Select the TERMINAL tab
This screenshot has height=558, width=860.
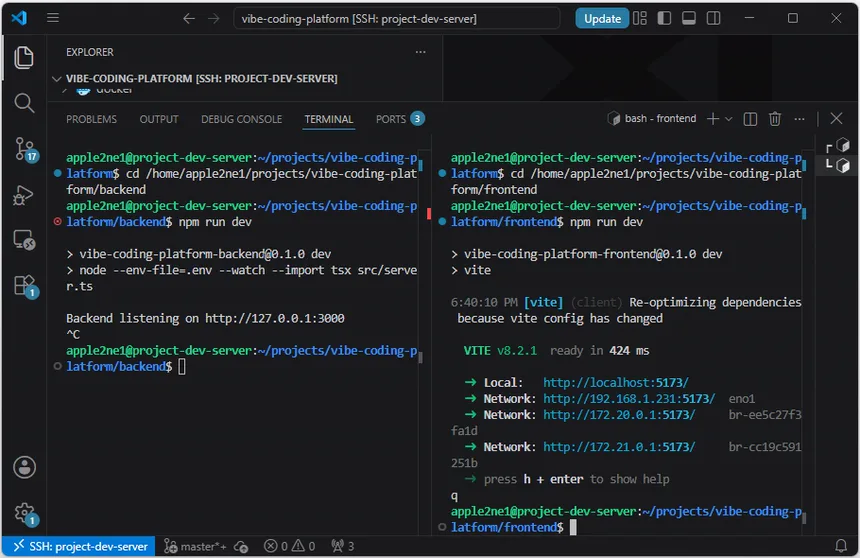pyautogui.click(x=329, y=119)
